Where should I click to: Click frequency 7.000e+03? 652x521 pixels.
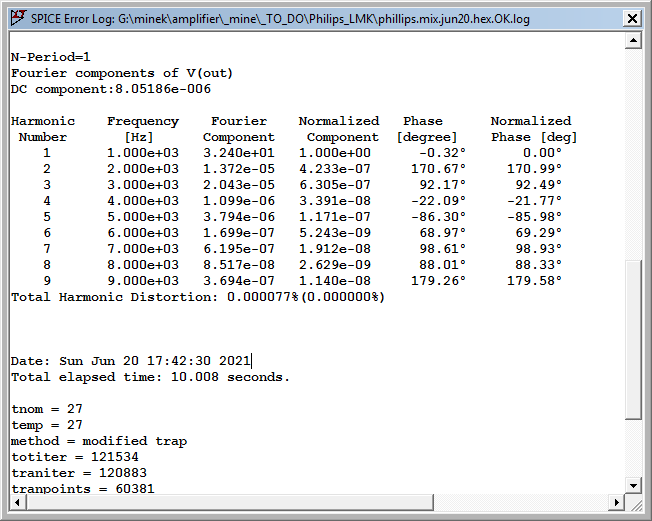143,249
